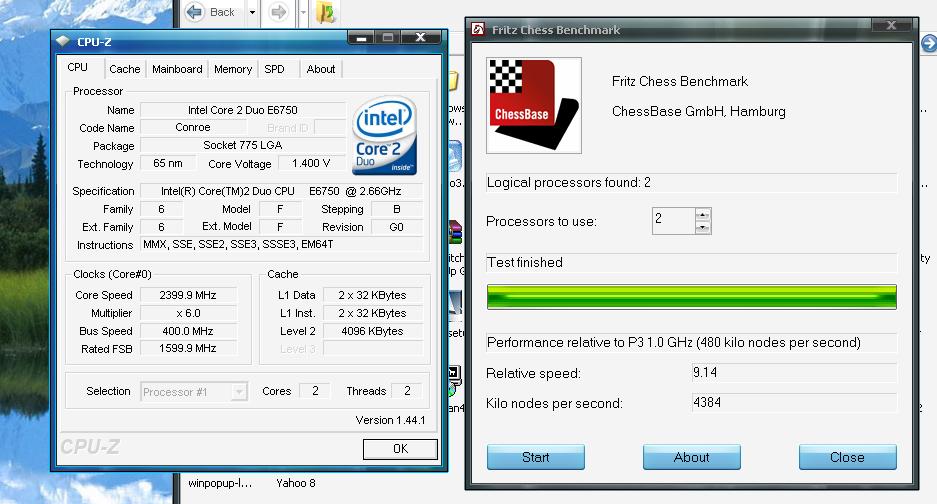
Task: Switch to the SPD tab
Action: [x=274, y=69]
